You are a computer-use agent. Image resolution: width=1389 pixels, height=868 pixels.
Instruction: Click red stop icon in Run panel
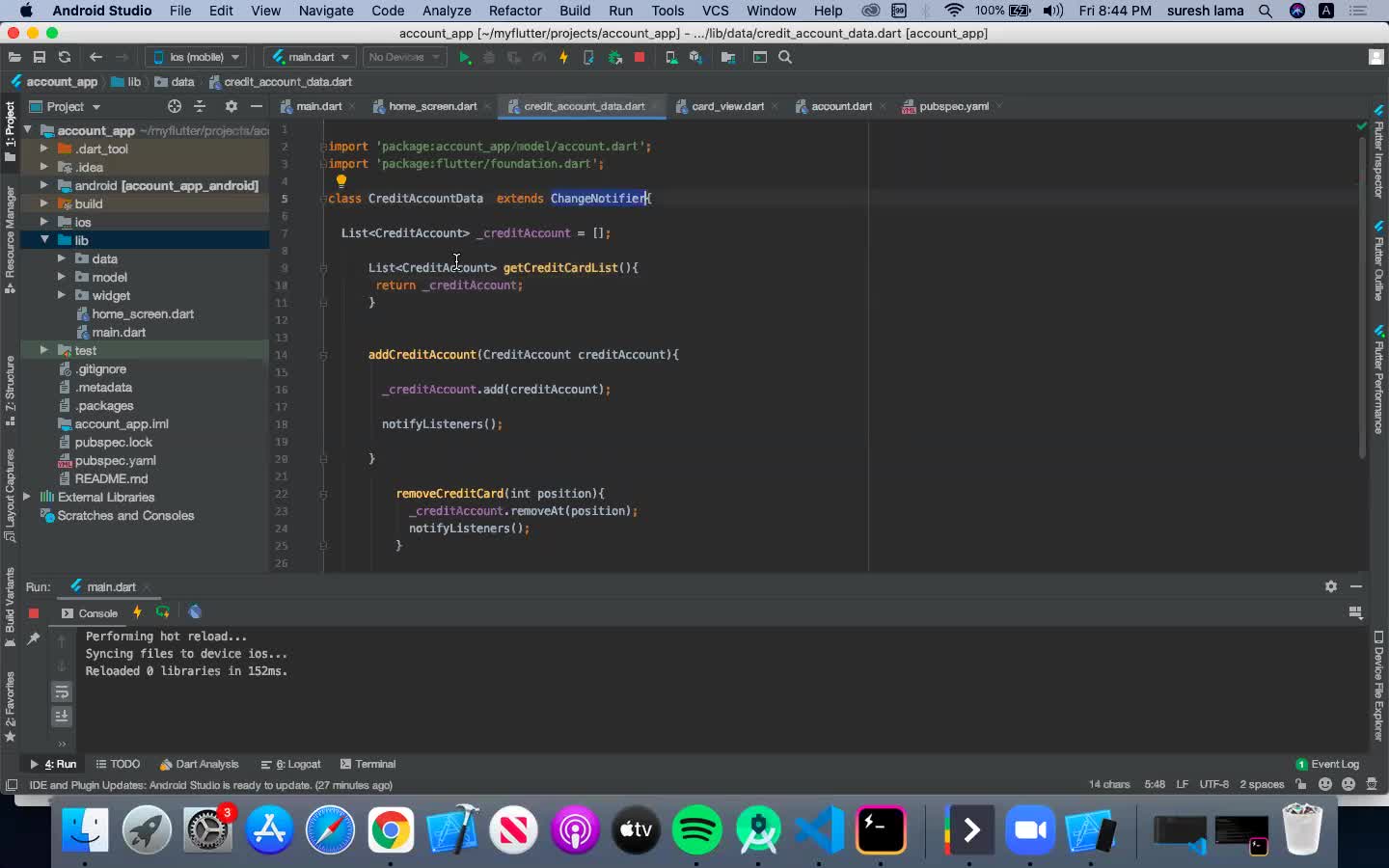point(34,612)
